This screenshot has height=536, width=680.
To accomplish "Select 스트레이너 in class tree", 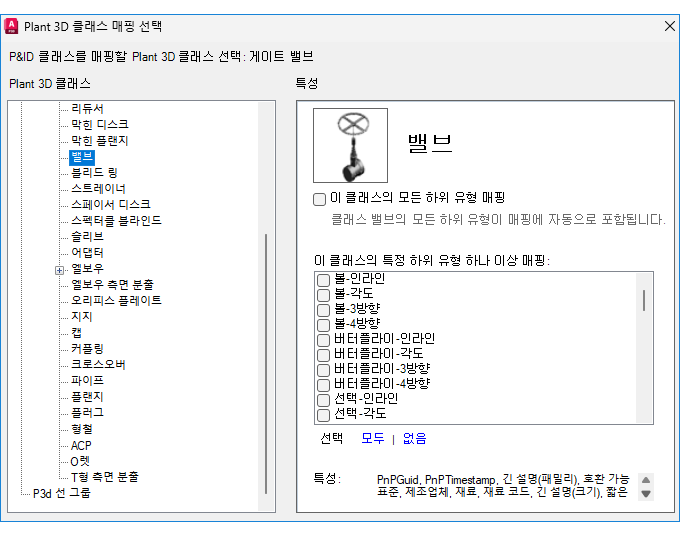I will point(98,189).
